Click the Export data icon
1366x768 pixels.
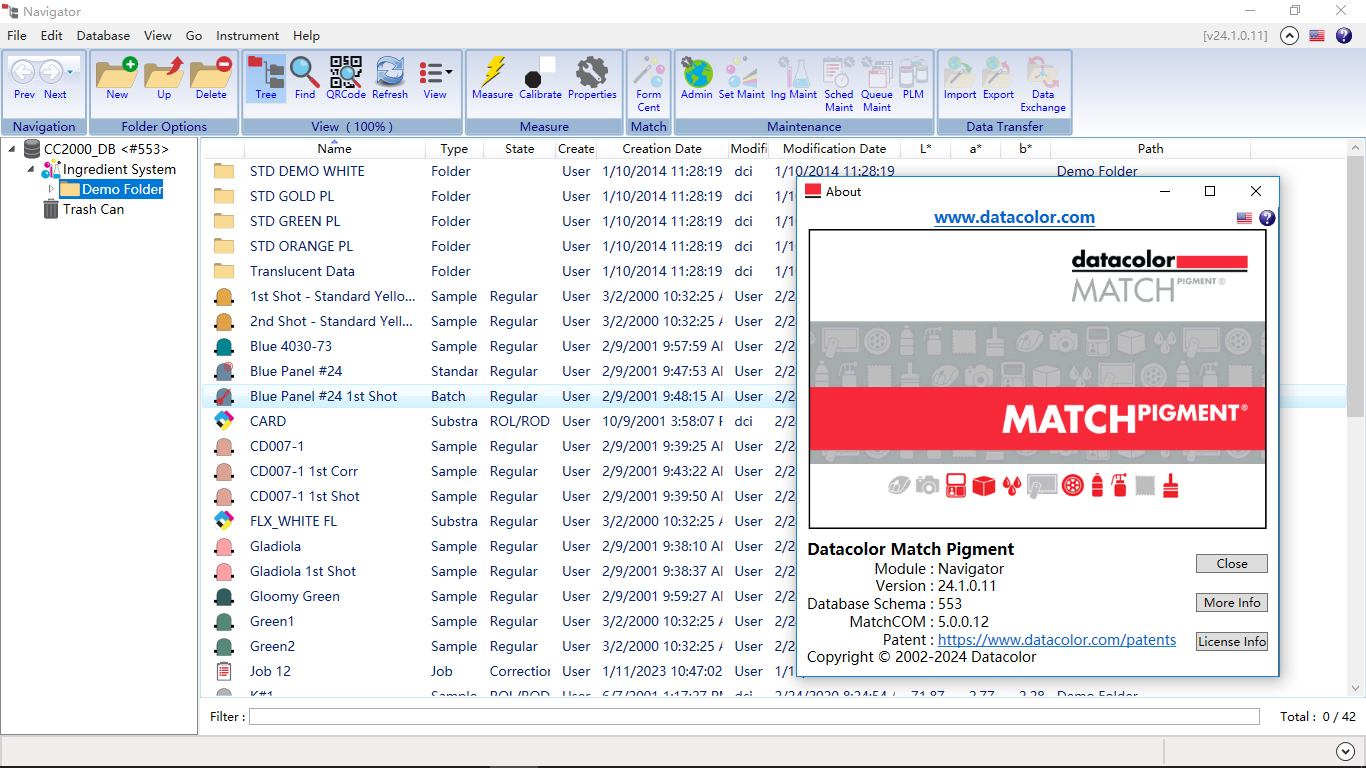point(998,79)
